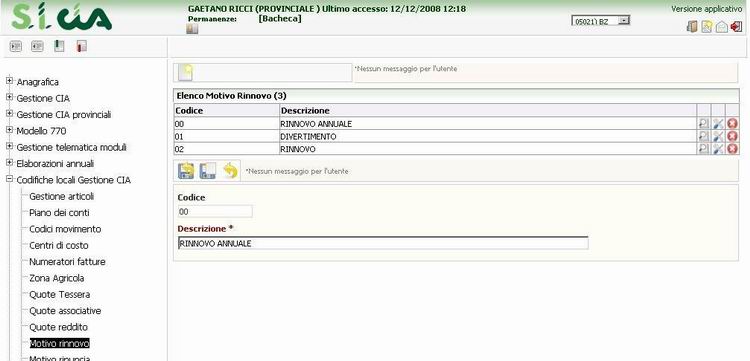Open the envelope mail icon in header
The height and width of the screenshot is (361, 750).
[x=722, y=27]
